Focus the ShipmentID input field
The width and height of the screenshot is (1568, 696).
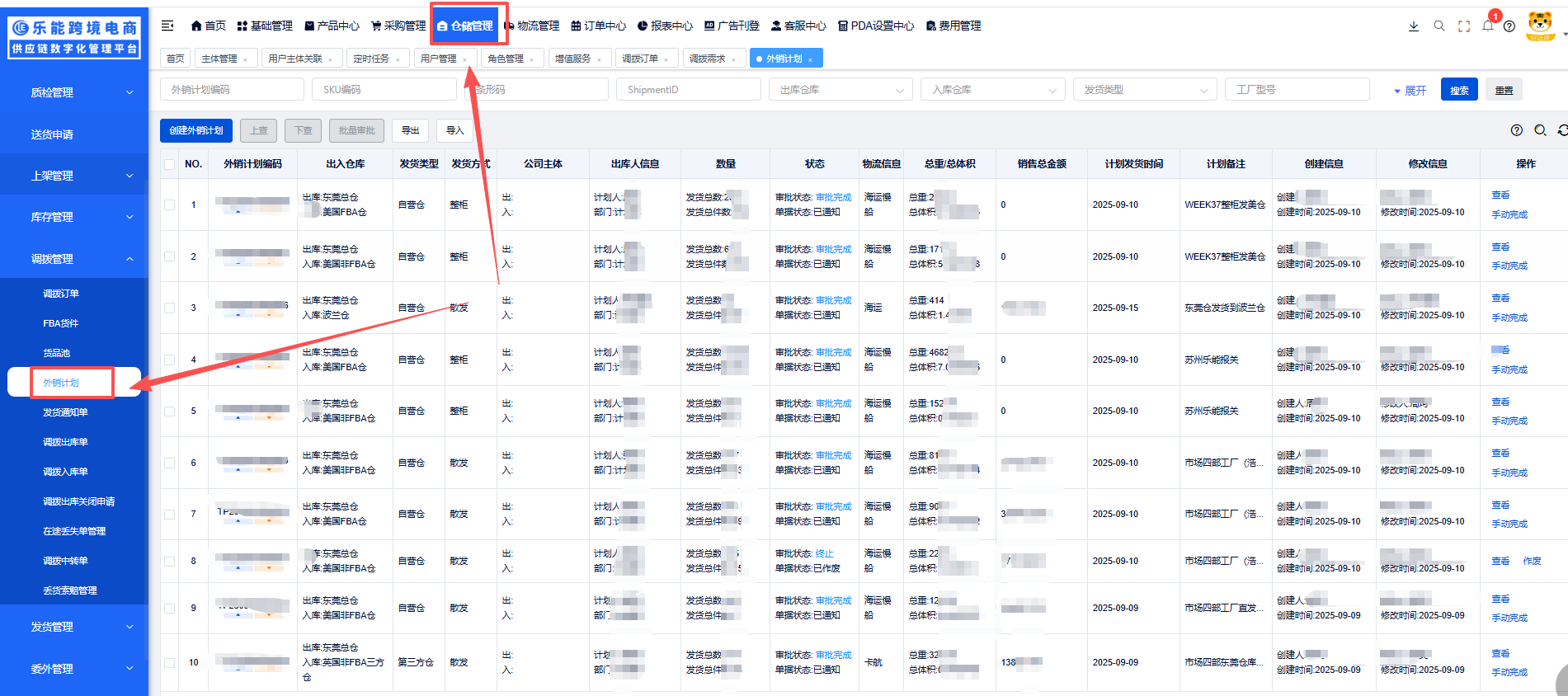coord(688,89)
